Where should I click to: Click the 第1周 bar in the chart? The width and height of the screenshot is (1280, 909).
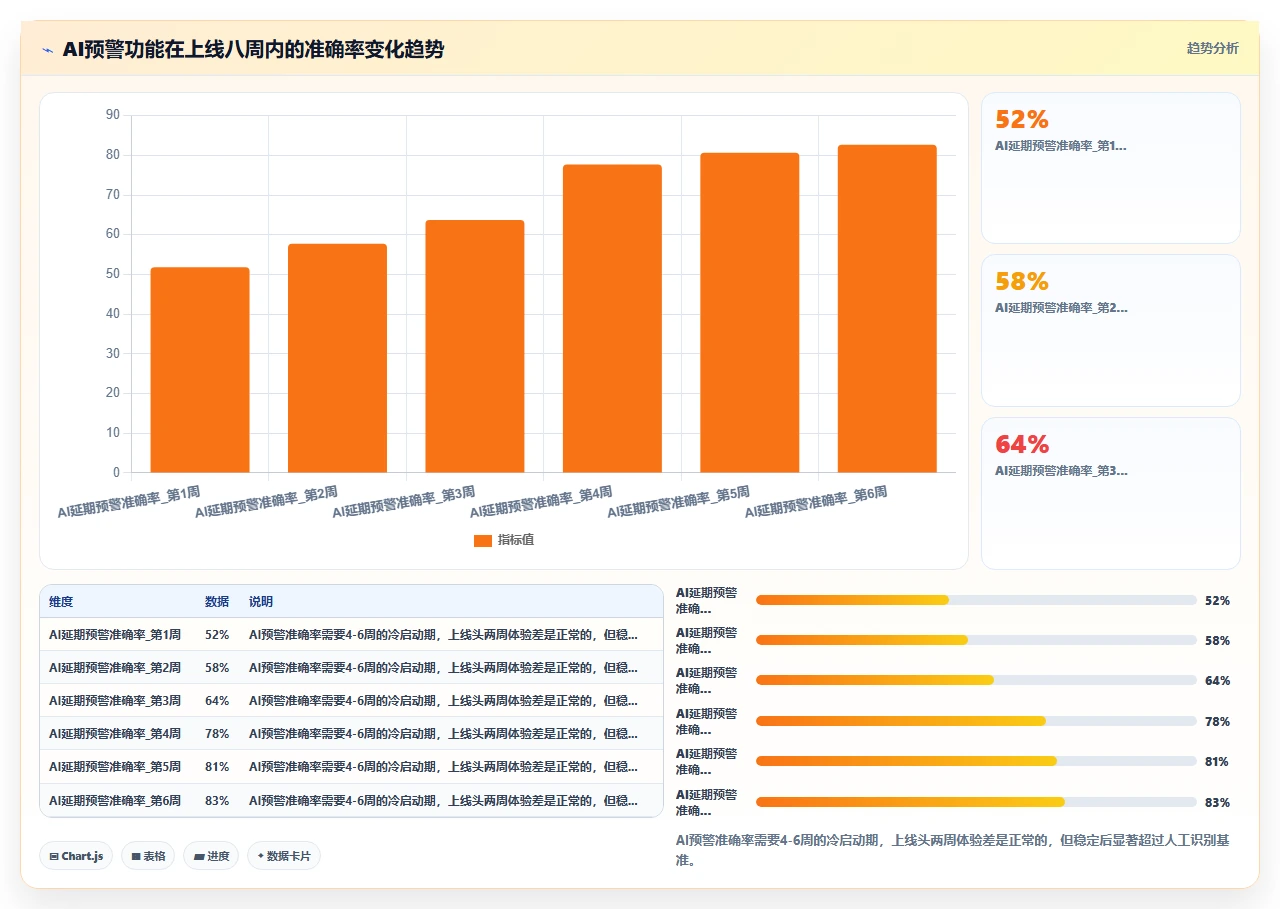tap(200, 370)
